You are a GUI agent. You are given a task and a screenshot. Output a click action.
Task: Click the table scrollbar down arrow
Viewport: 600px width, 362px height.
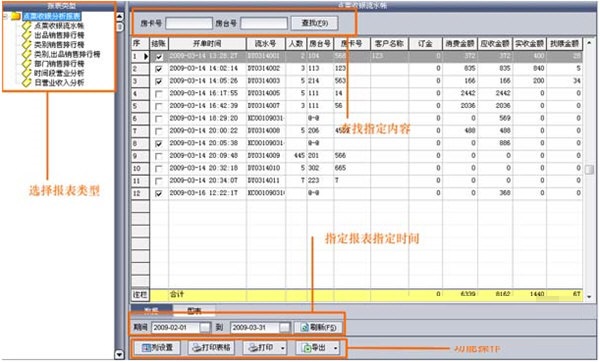click(590, 296)
